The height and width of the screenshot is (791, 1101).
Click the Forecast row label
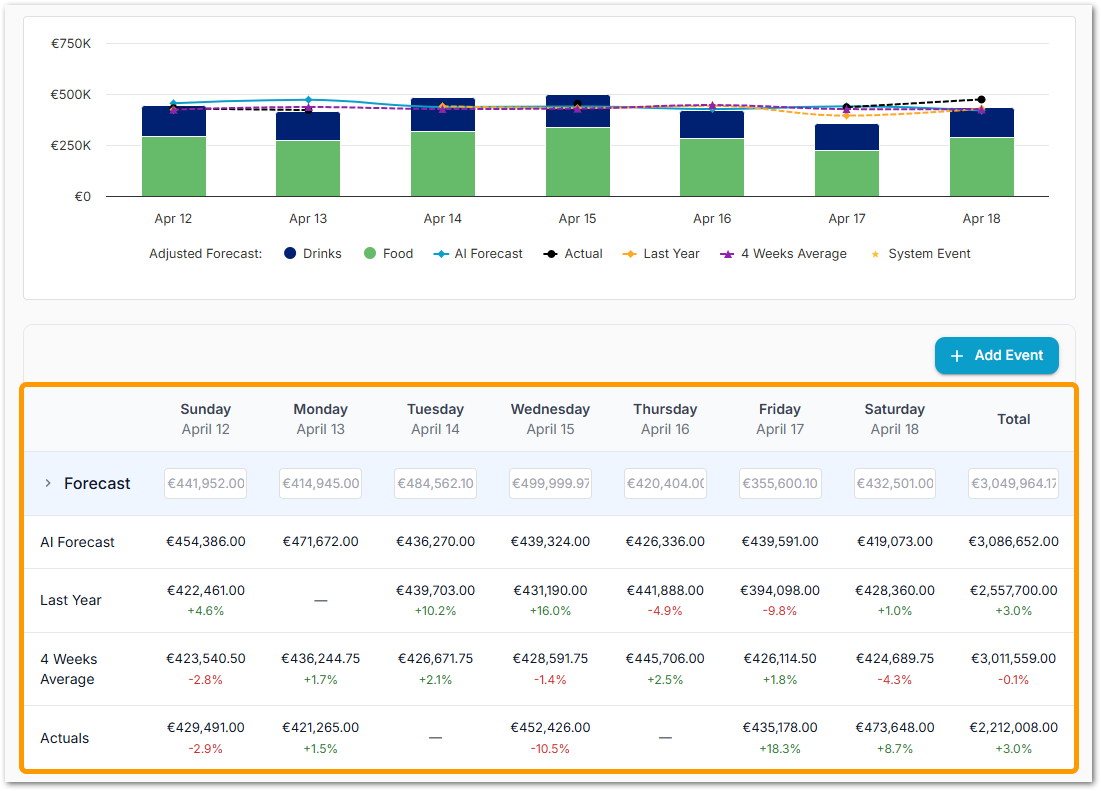[97, 484]
